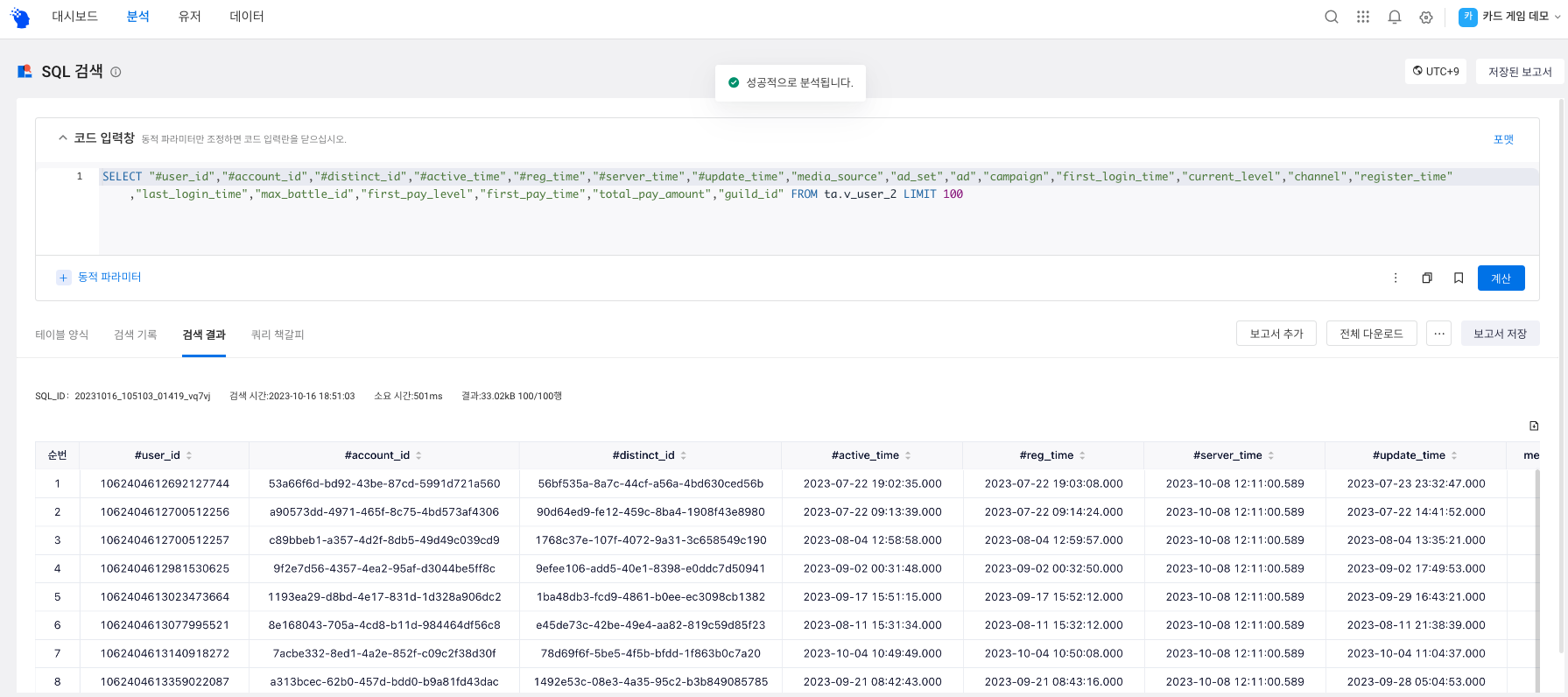
Task: Click user_id cell 1062404612692127744
Action: click(165, 483)
